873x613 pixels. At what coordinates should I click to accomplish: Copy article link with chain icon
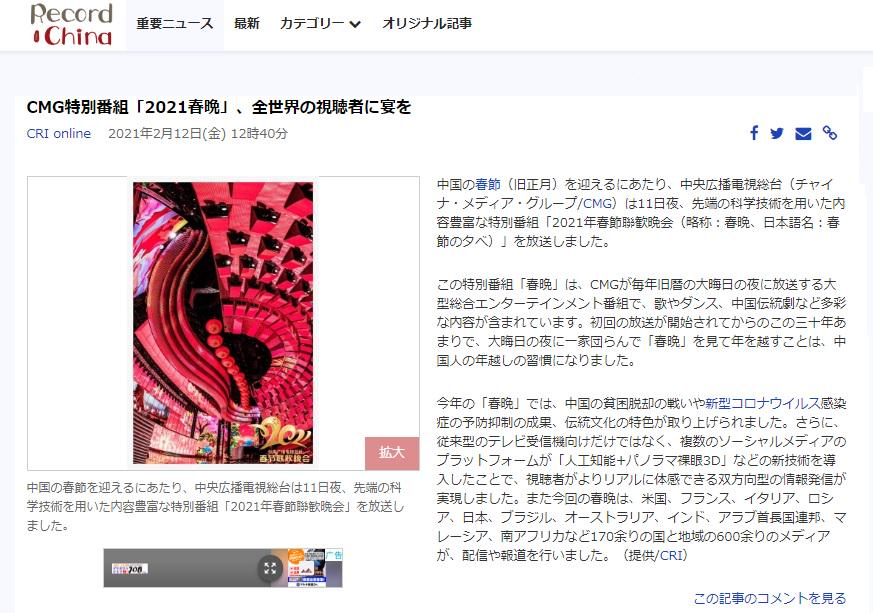click(x=829, y=134)
